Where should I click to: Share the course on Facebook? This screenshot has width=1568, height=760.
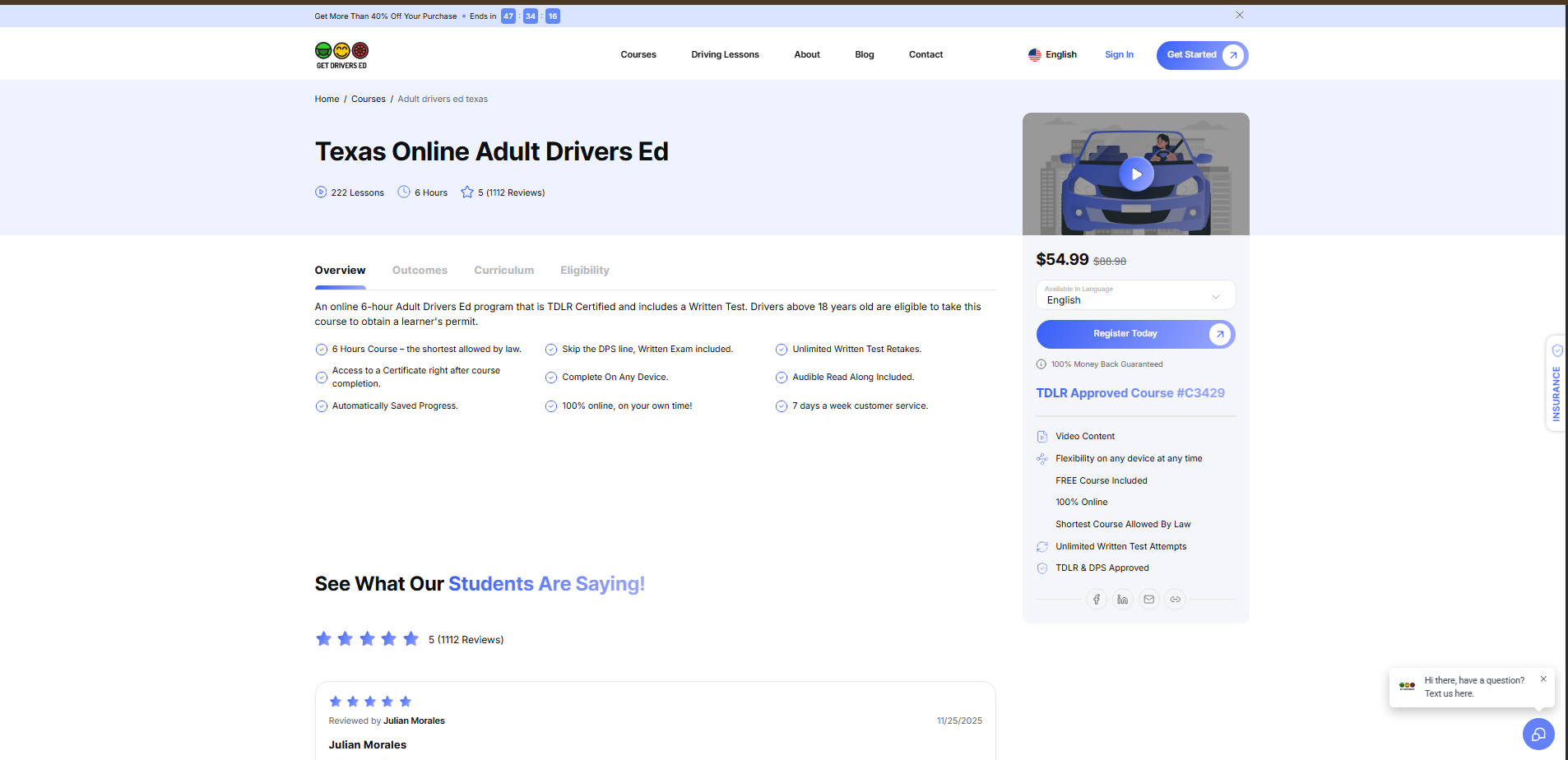pos(1096,600)
